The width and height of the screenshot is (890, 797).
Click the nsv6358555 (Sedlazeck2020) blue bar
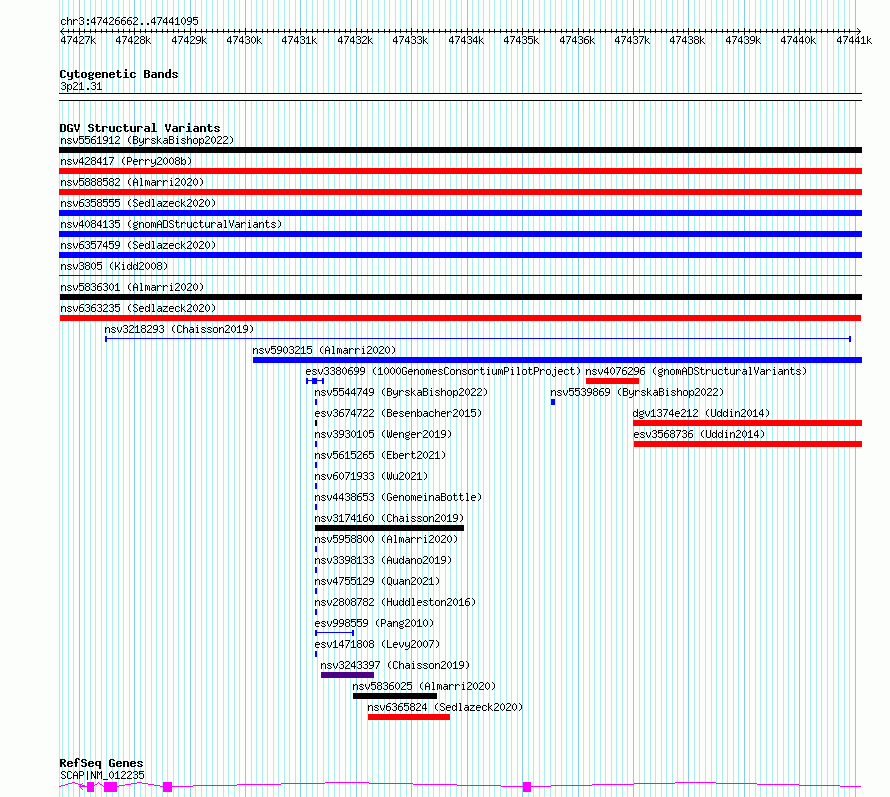(x=460, y=213)
